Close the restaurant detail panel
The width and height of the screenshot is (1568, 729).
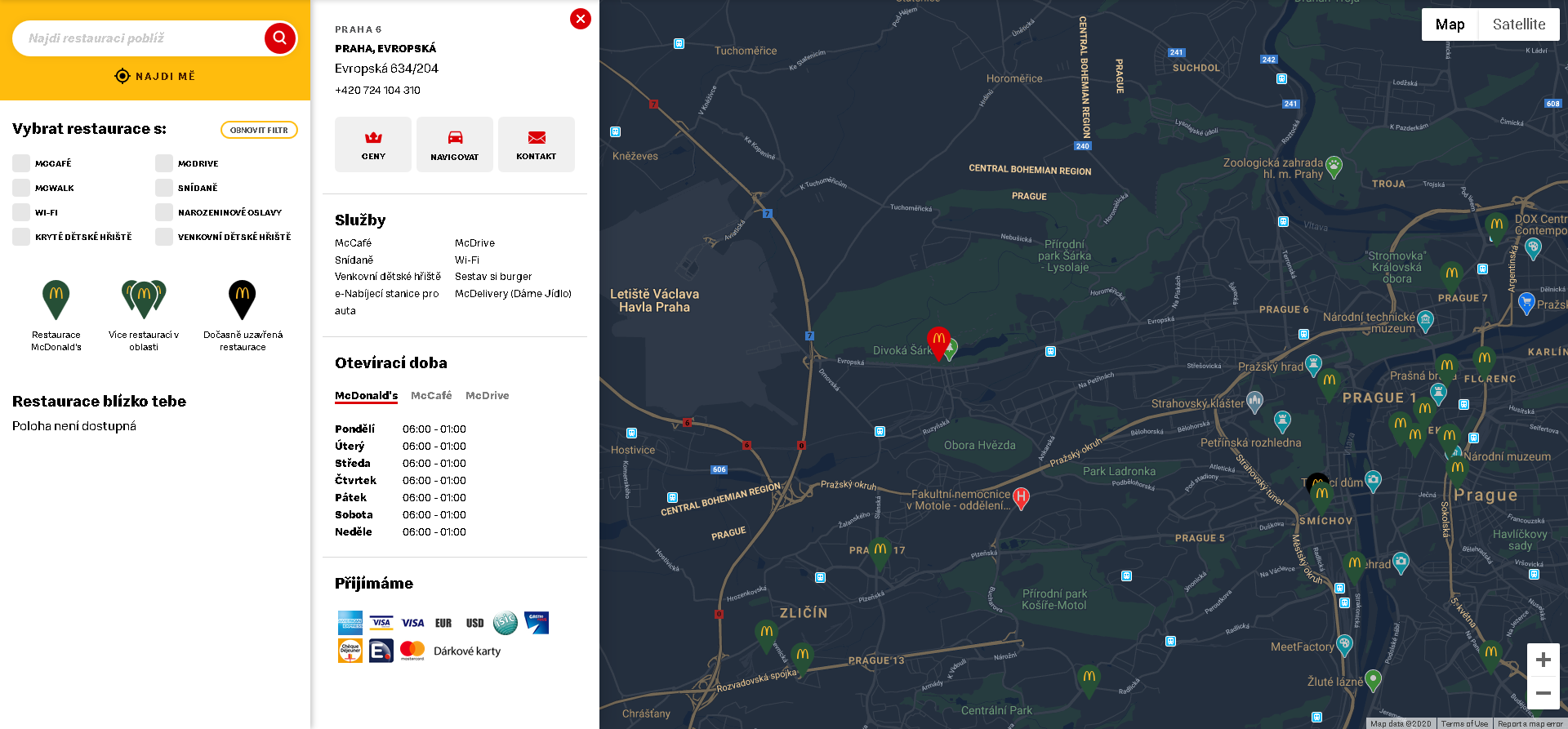tap(581, 19)
